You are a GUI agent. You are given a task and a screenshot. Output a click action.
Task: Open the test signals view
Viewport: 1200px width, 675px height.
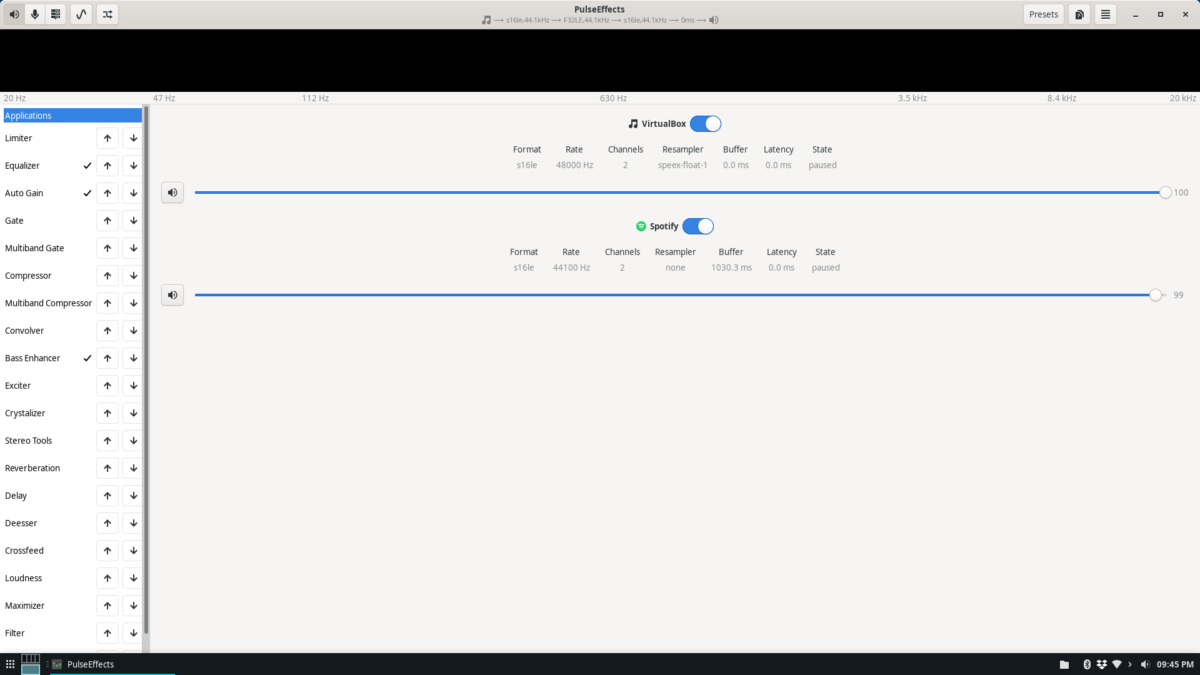[x=106, y=14]
